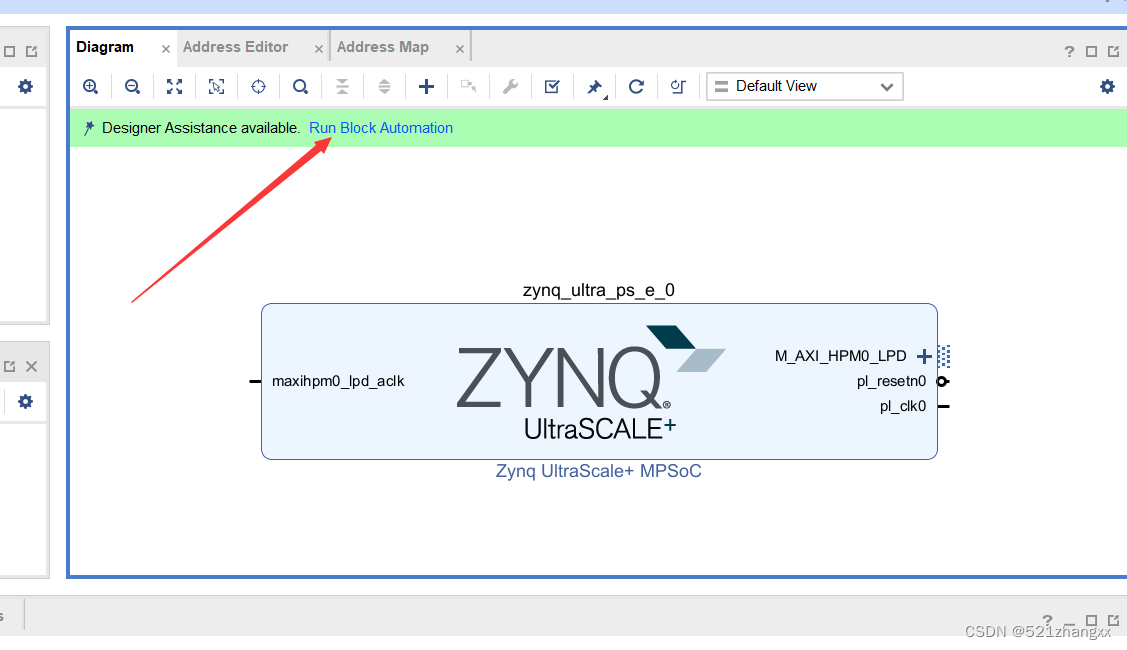This screenshot has width=1127, height=650.
Task: Fit the diagram to the window
Action: point(175,87)
